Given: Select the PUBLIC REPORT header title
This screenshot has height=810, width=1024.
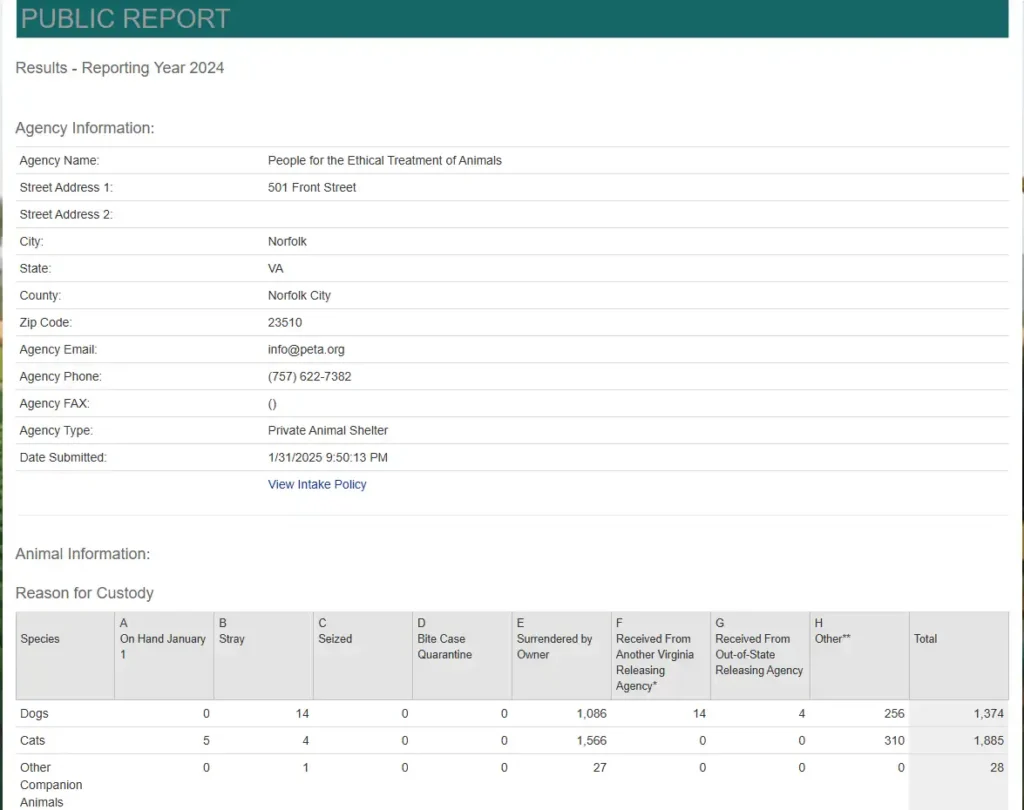Looking at the screenshot, I should 125,18.
